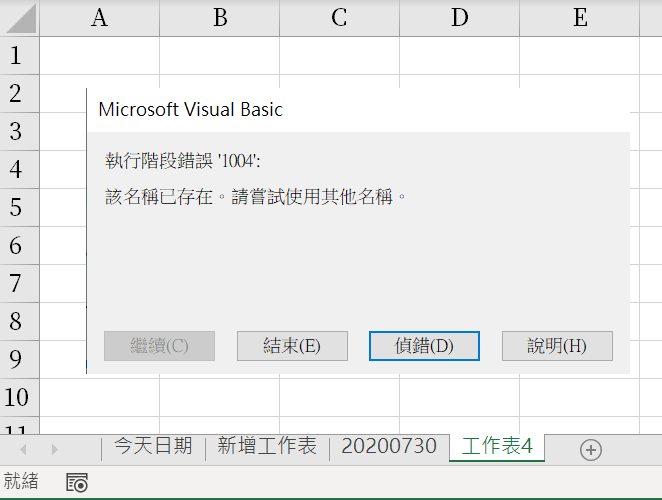Switch to the 新增工作表 sheet tab
Image resolution: width=662 pixels, height=500 pixels.
267,446
